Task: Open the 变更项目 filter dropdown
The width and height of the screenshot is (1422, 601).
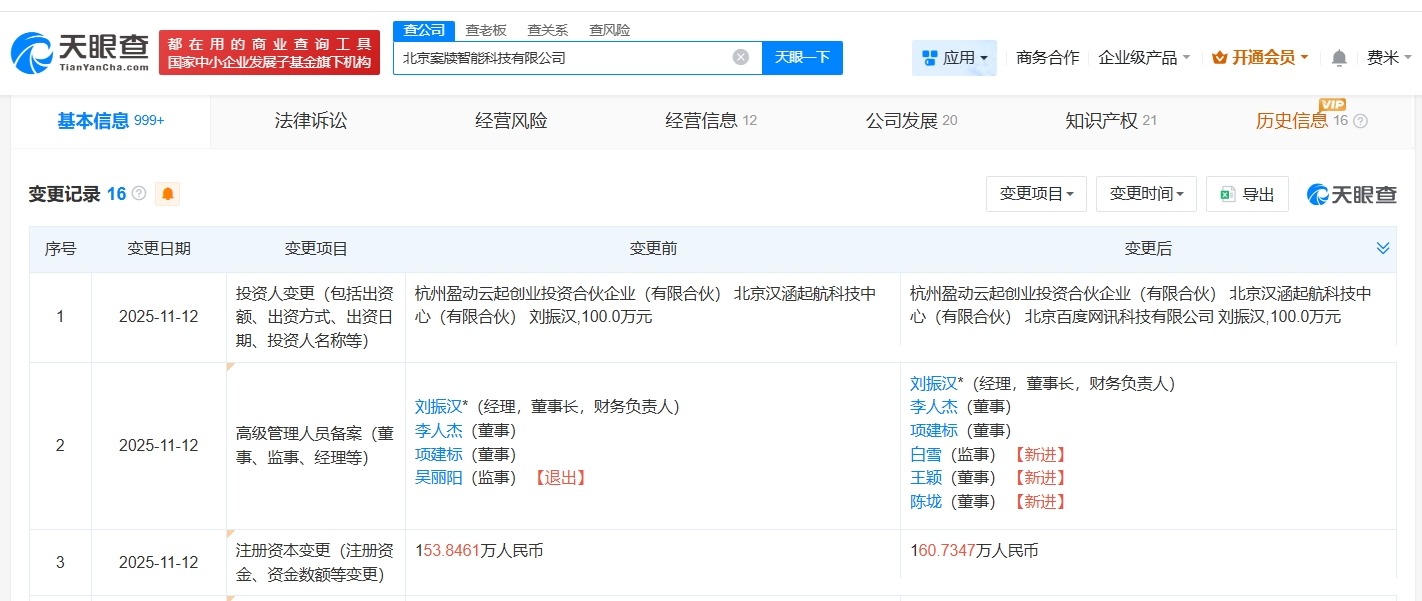Action: (x=1036, y=194)
